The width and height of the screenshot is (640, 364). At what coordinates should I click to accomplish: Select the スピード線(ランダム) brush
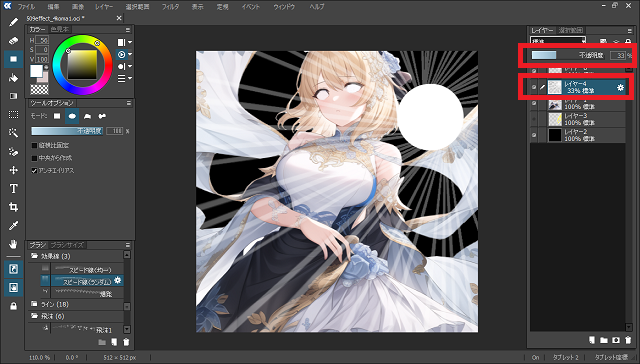[87, 281]
